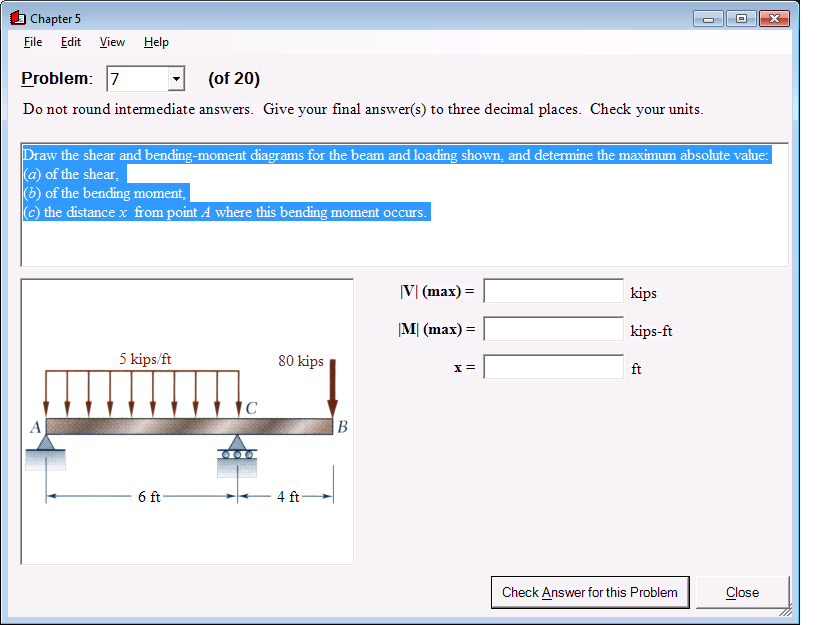
Task: Click the |M| (max) answer field
Action: (551, 328)
